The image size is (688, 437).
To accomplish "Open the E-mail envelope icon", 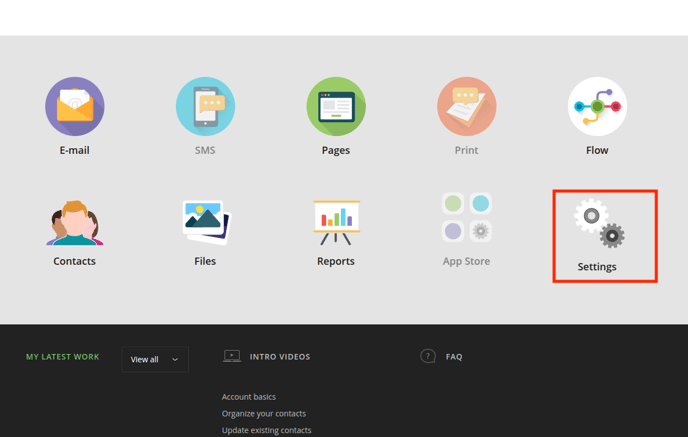I will [x=75, y=106].
